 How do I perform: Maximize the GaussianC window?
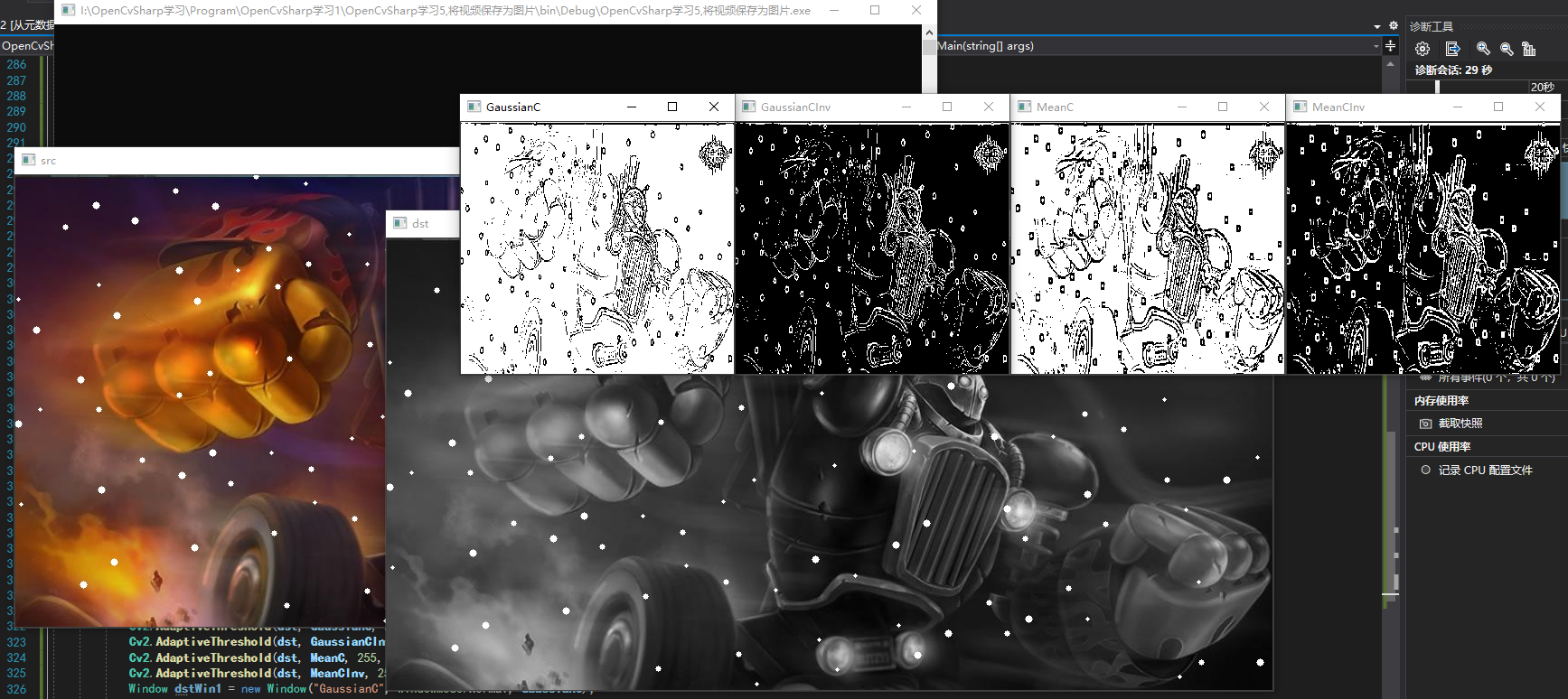point(672,107)
